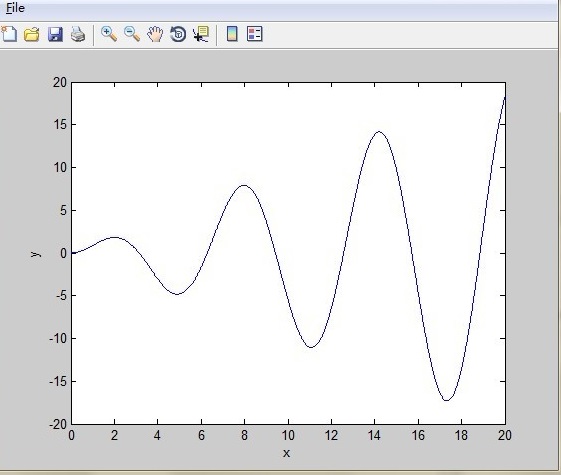Open an existing figure file

click(x=31, y=34)
